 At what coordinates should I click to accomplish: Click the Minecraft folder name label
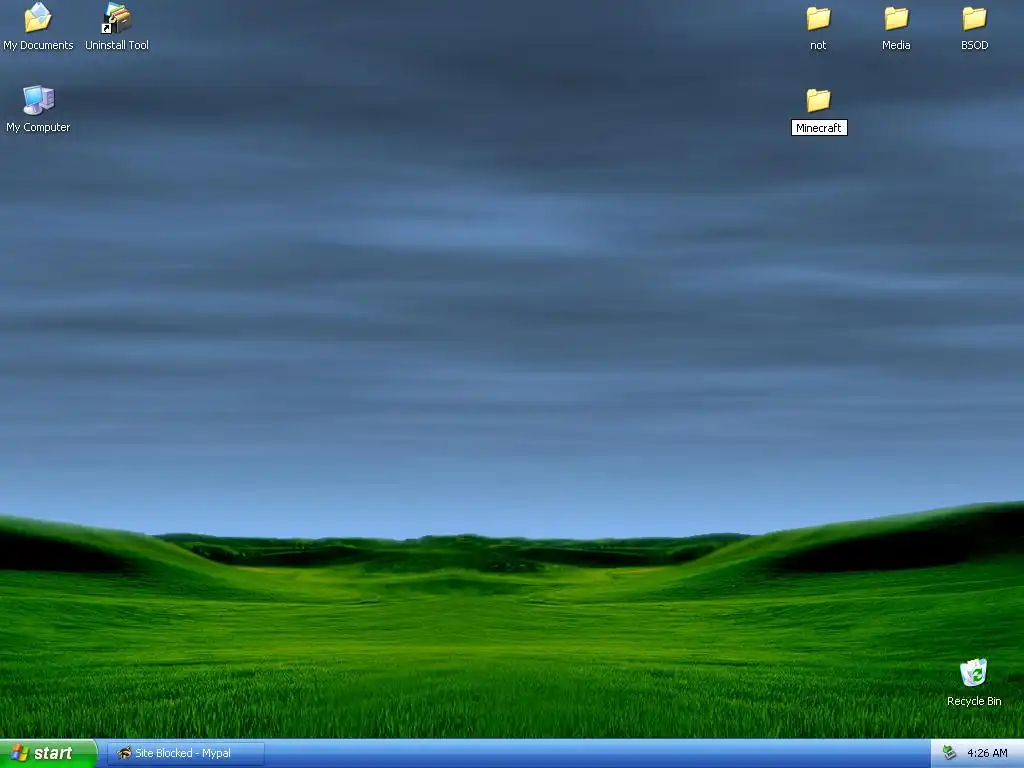pos(819,128)
